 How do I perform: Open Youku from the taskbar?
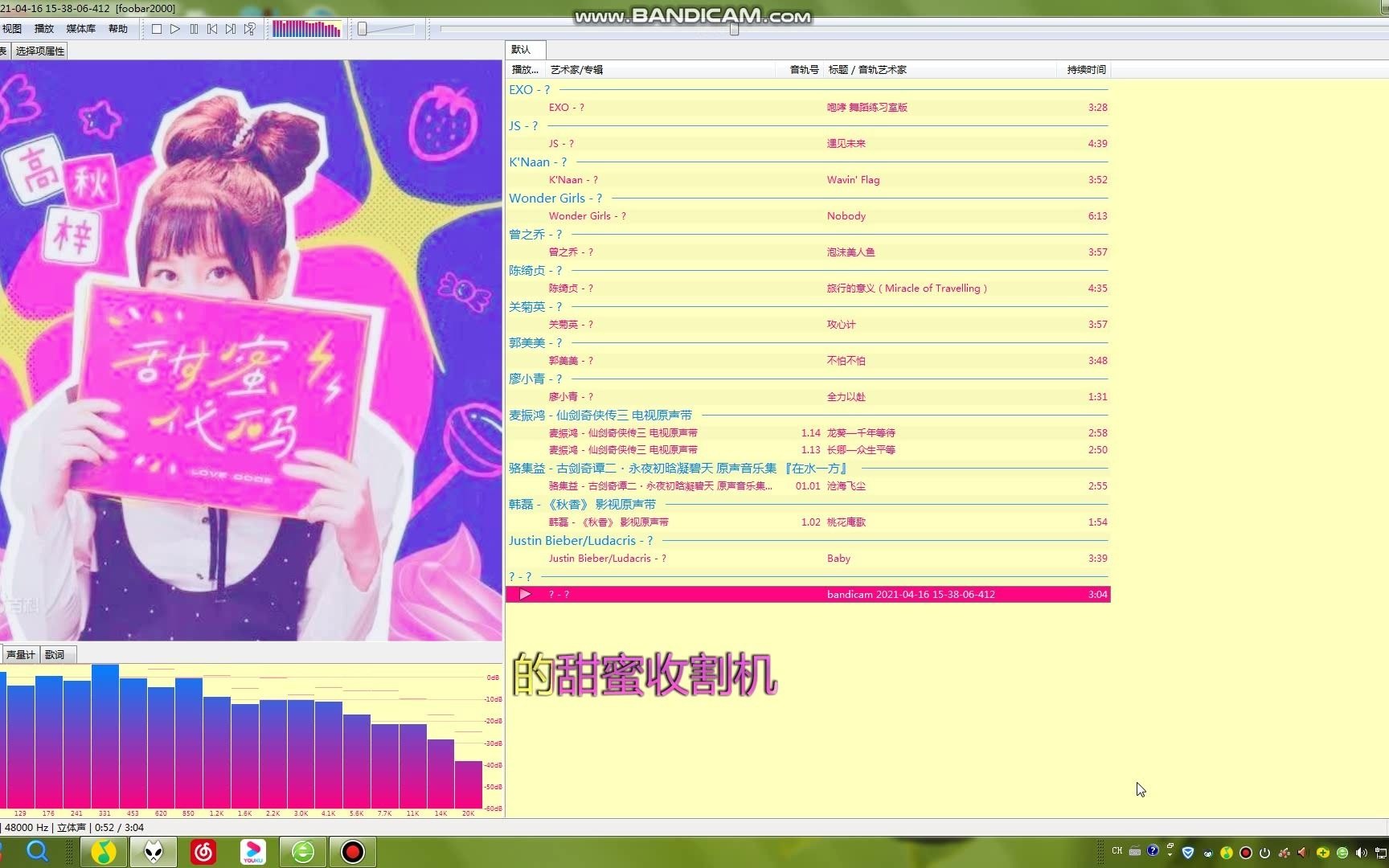[x=252, y=852]
